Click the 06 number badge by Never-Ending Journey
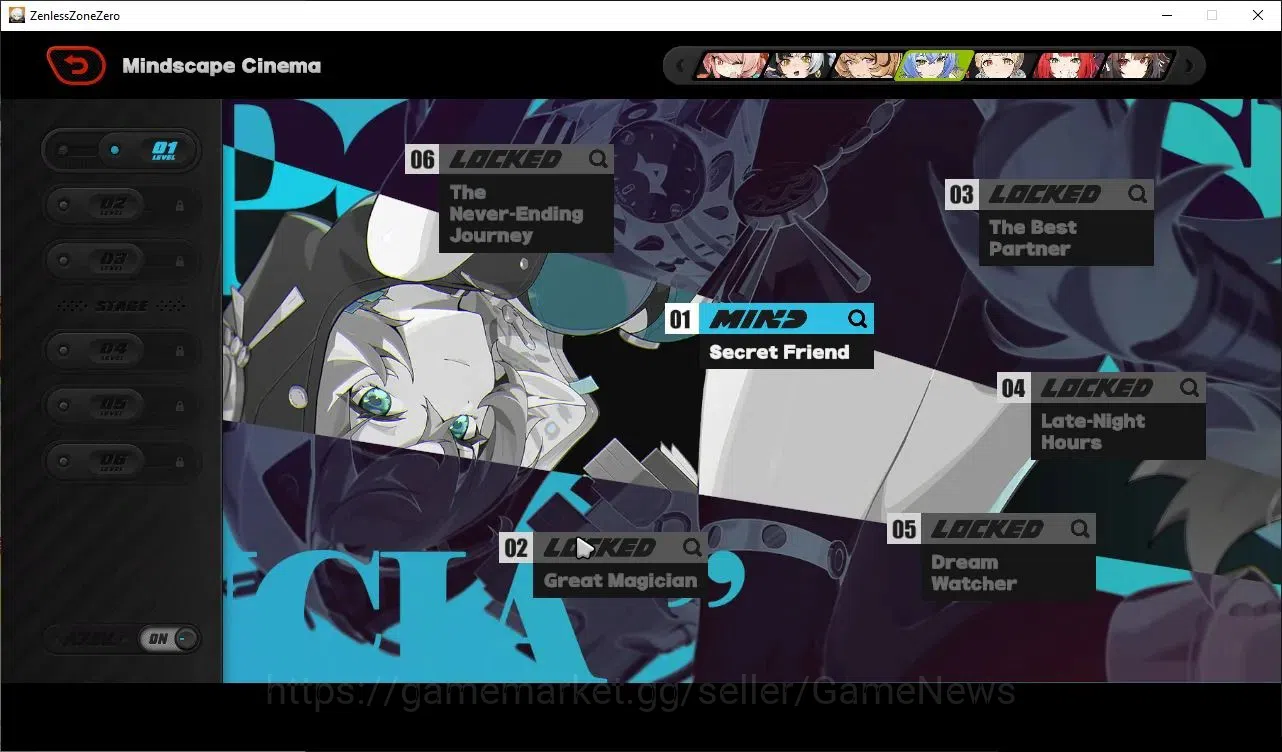The height and width of the screenshot is (752, 1282). click(x=422, y=159)
